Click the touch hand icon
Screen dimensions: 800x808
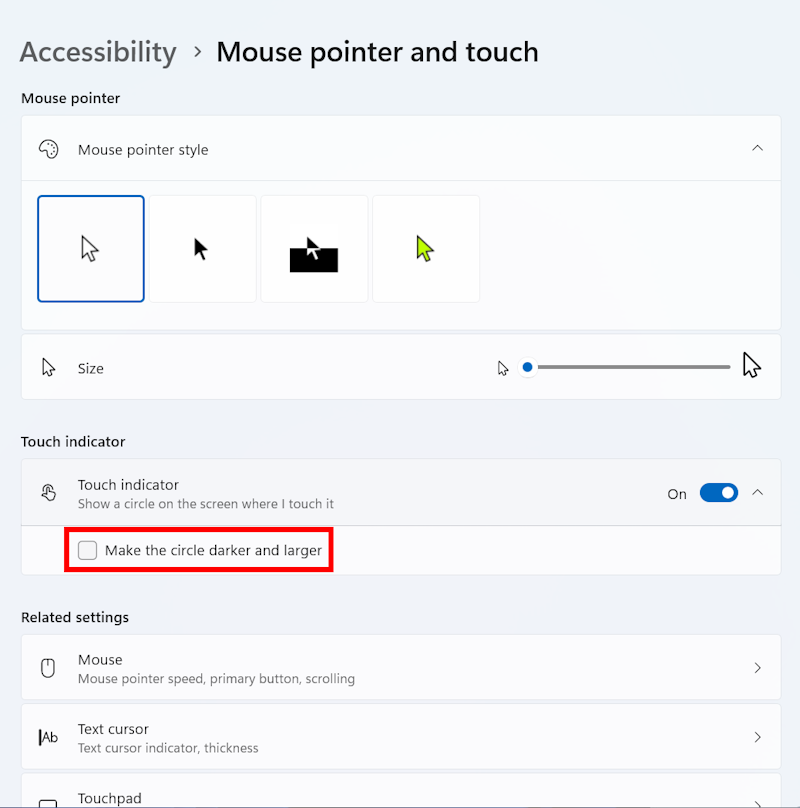pos(48,492)
